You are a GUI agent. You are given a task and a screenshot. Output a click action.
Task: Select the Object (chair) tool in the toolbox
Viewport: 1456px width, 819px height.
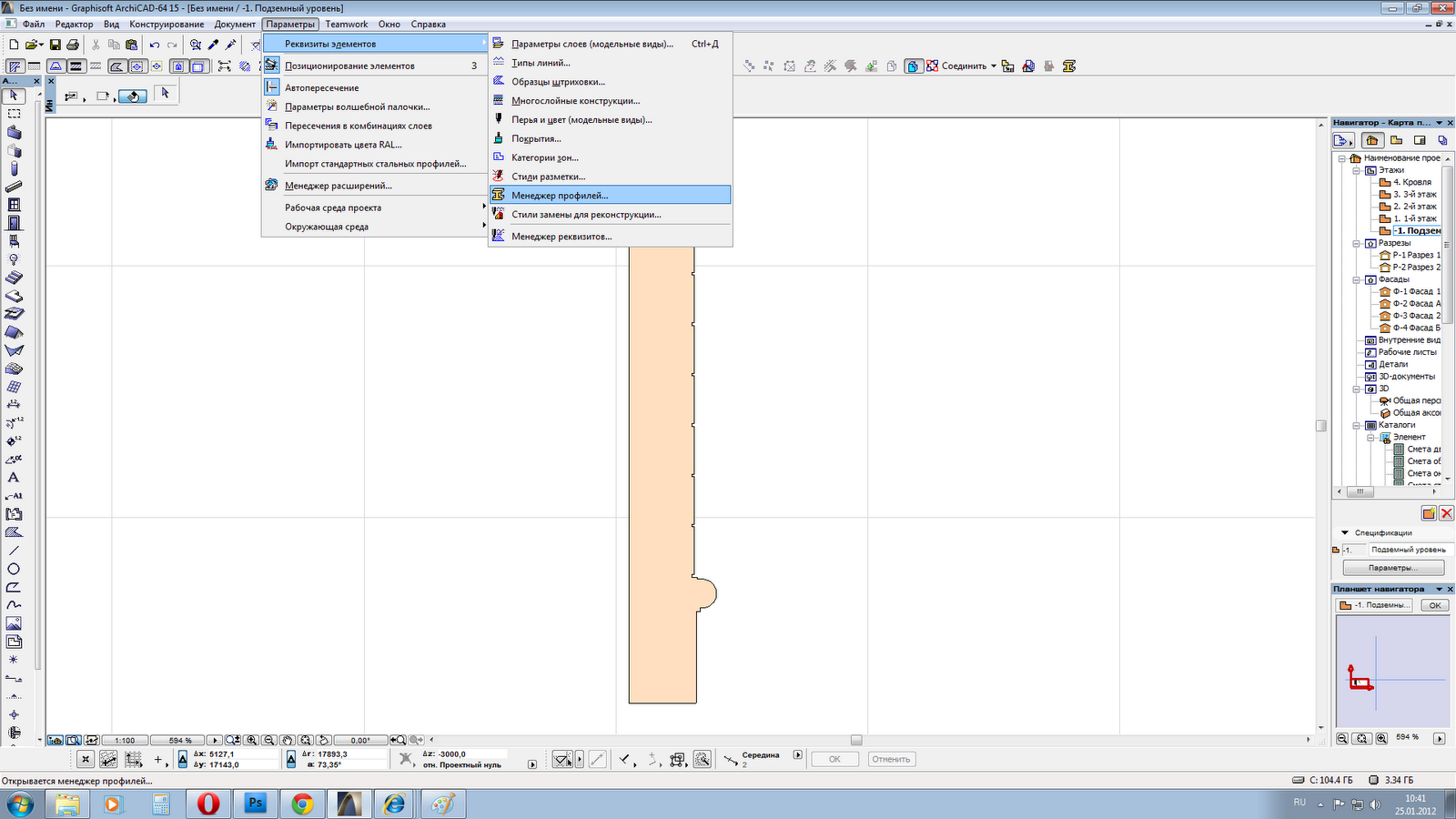click(14, 241)
